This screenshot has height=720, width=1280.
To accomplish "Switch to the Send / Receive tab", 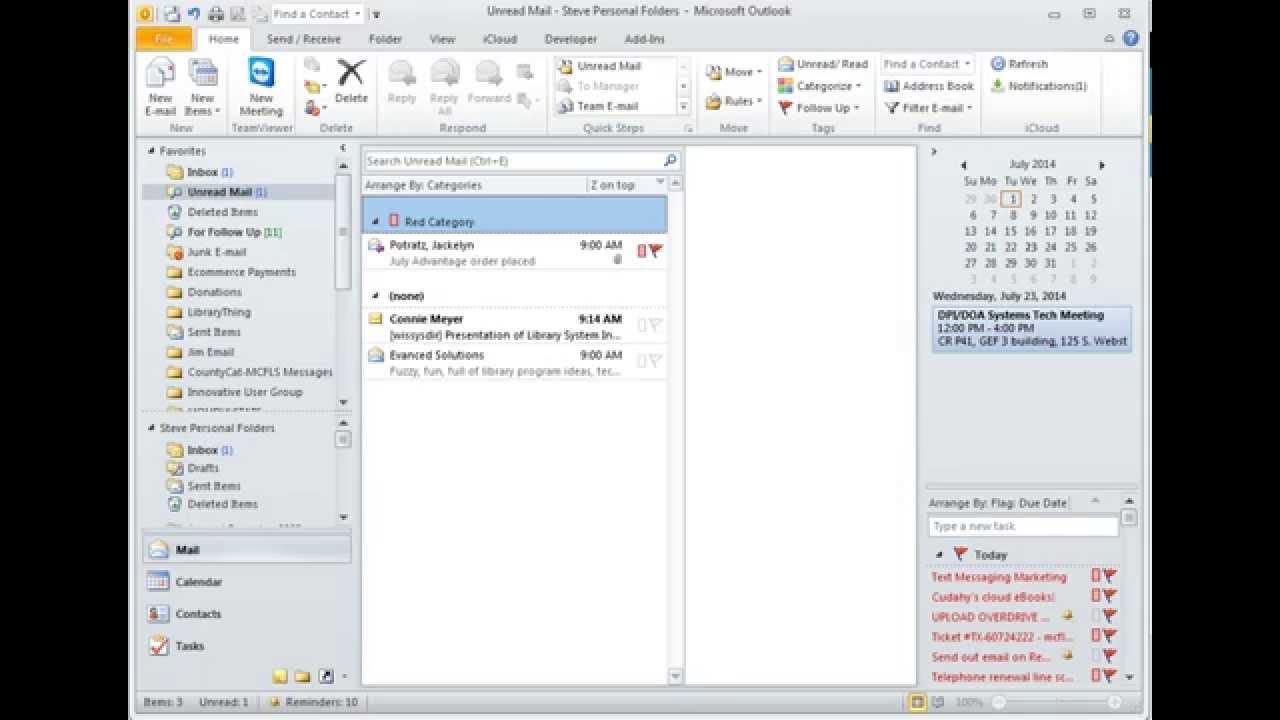I will pos(304,39).
